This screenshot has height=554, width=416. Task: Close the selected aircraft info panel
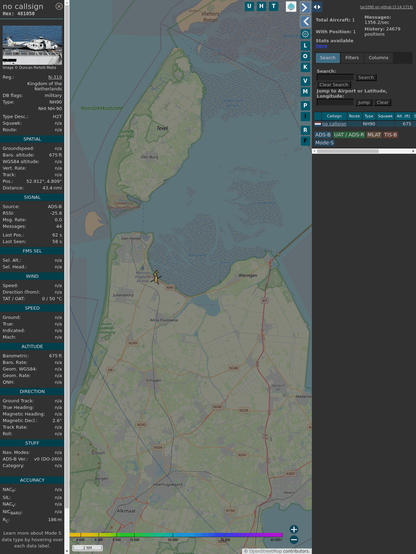point(59,6)
